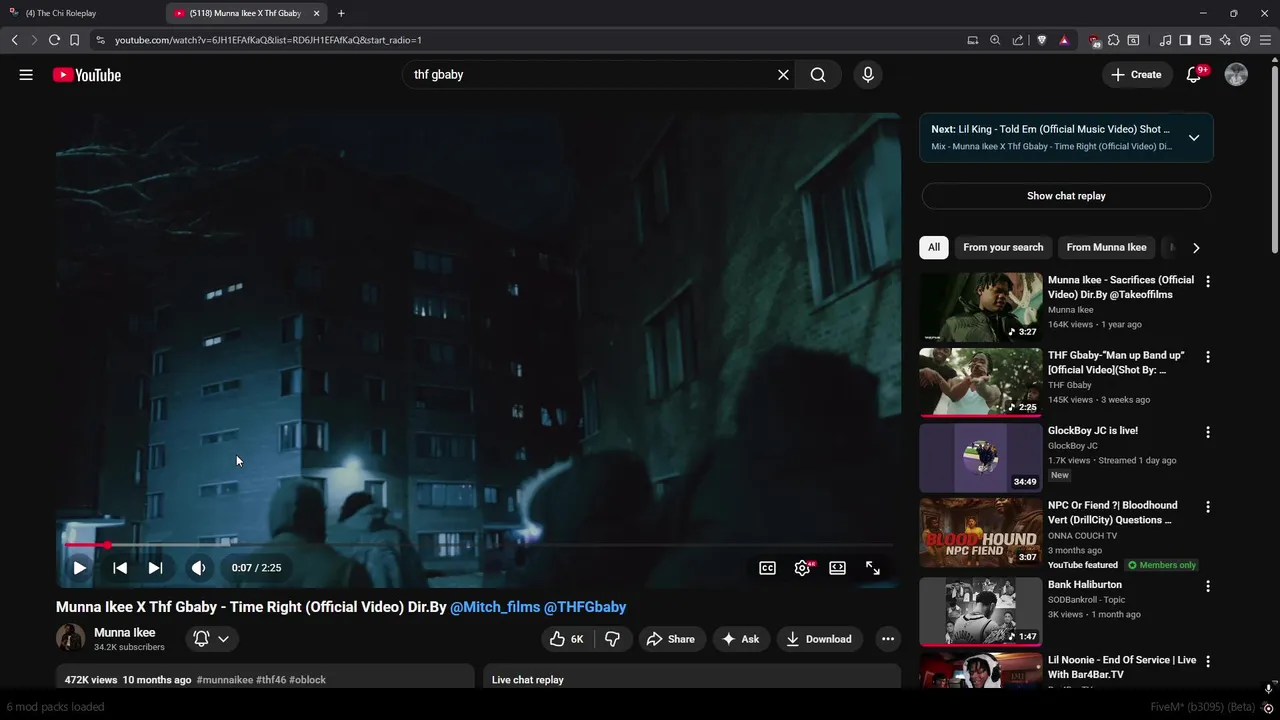Select the From your search chip
Viewport: 1280px width, 720px height.
click(1003, 247)
